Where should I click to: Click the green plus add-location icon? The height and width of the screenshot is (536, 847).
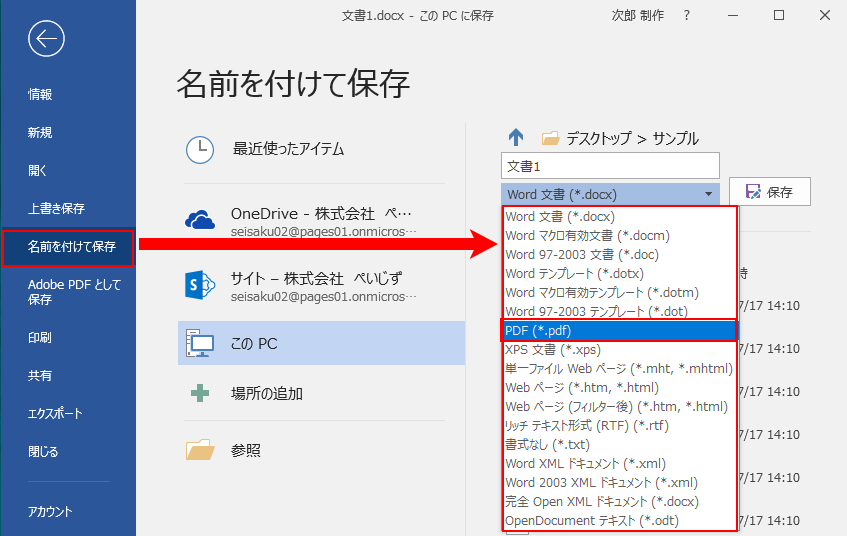click(x=200, y=393)
